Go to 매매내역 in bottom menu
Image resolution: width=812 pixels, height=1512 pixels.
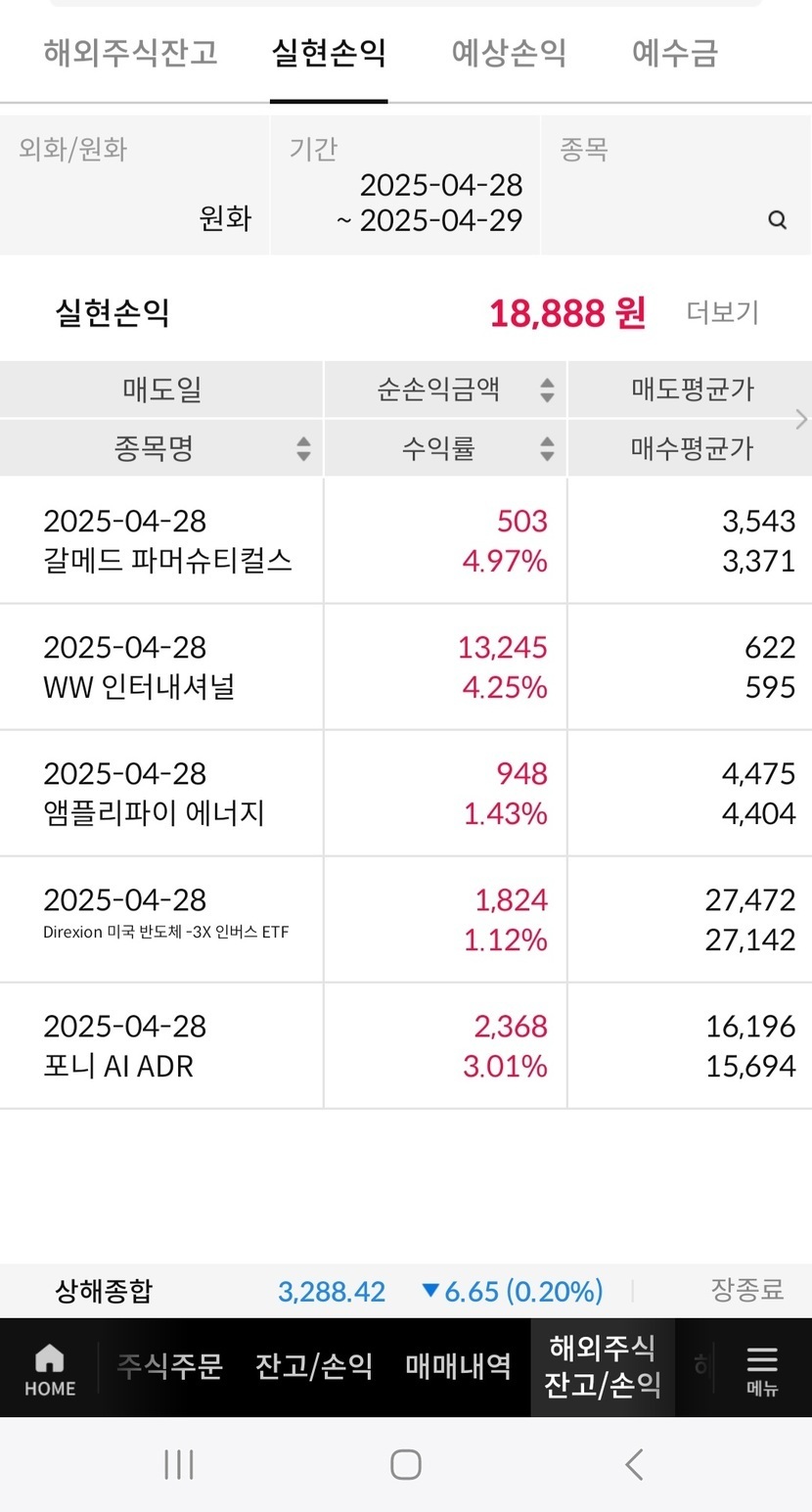pyautogui.click(x=458, y=1366)
